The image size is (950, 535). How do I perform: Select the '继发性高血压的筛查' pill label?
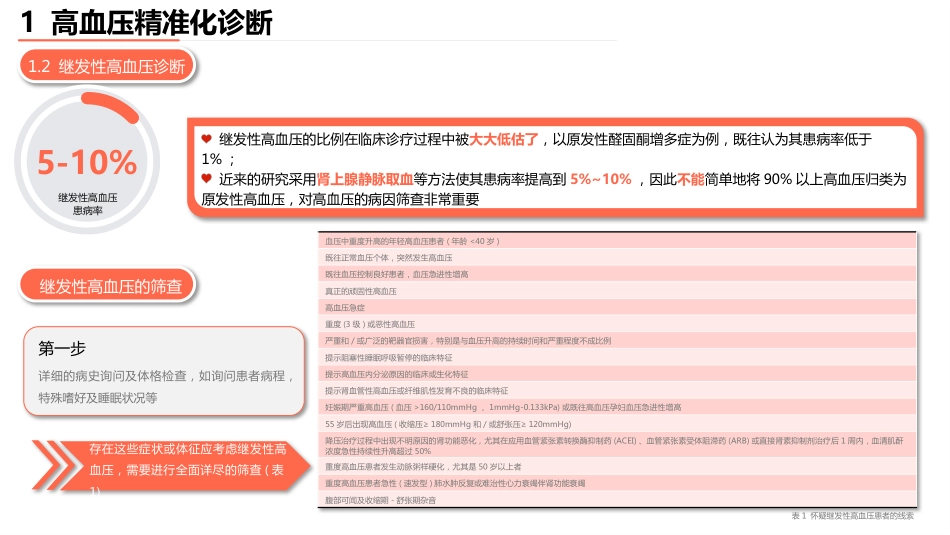(110, 286)
